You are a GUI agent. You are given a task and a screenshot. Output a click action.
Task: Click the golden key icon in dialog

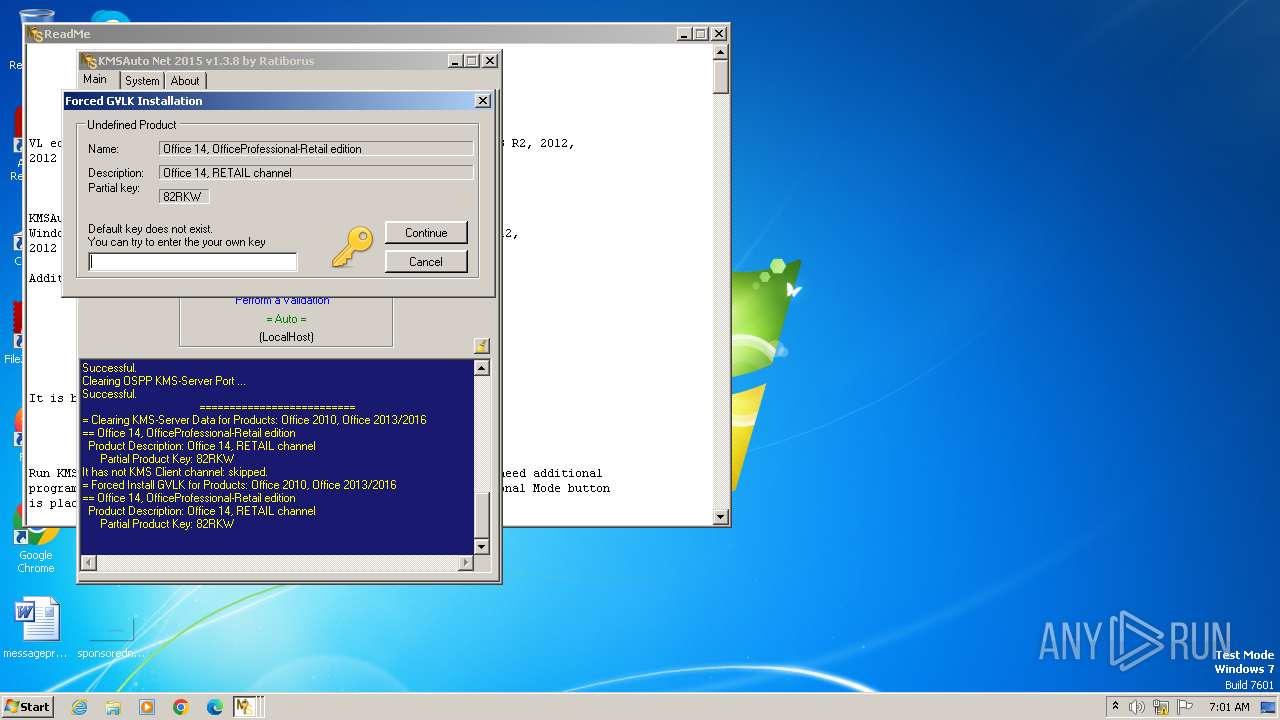352,247
